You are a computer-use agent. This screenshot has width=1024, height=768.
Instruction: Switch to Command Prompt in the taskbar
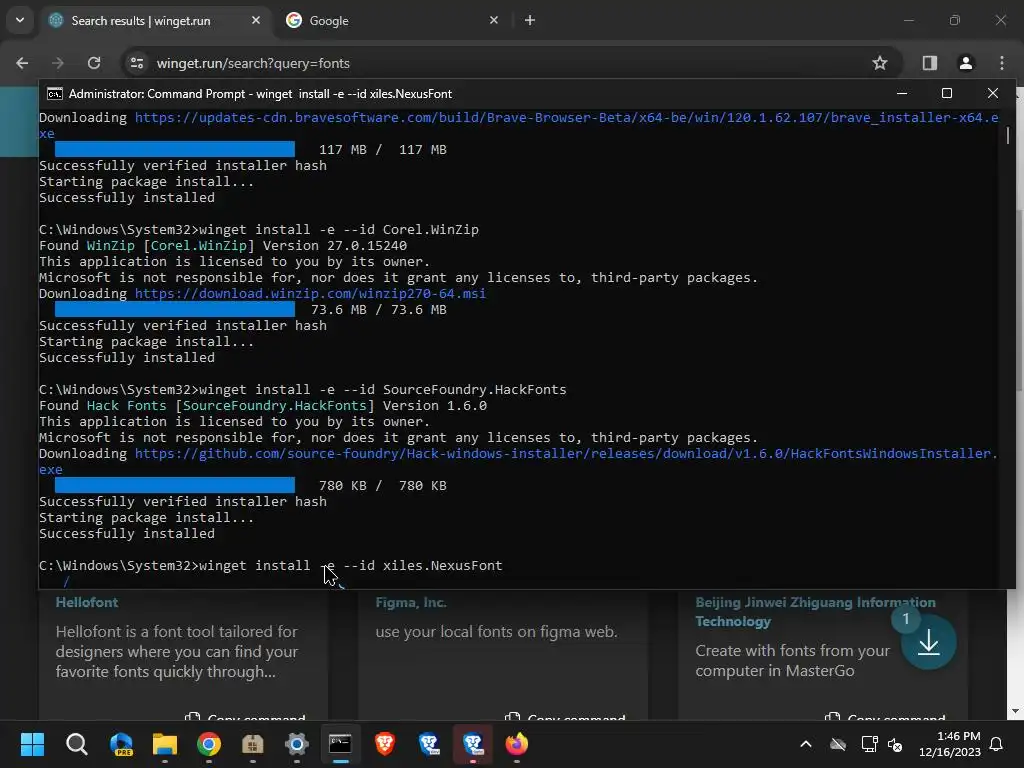click(340, 744)
